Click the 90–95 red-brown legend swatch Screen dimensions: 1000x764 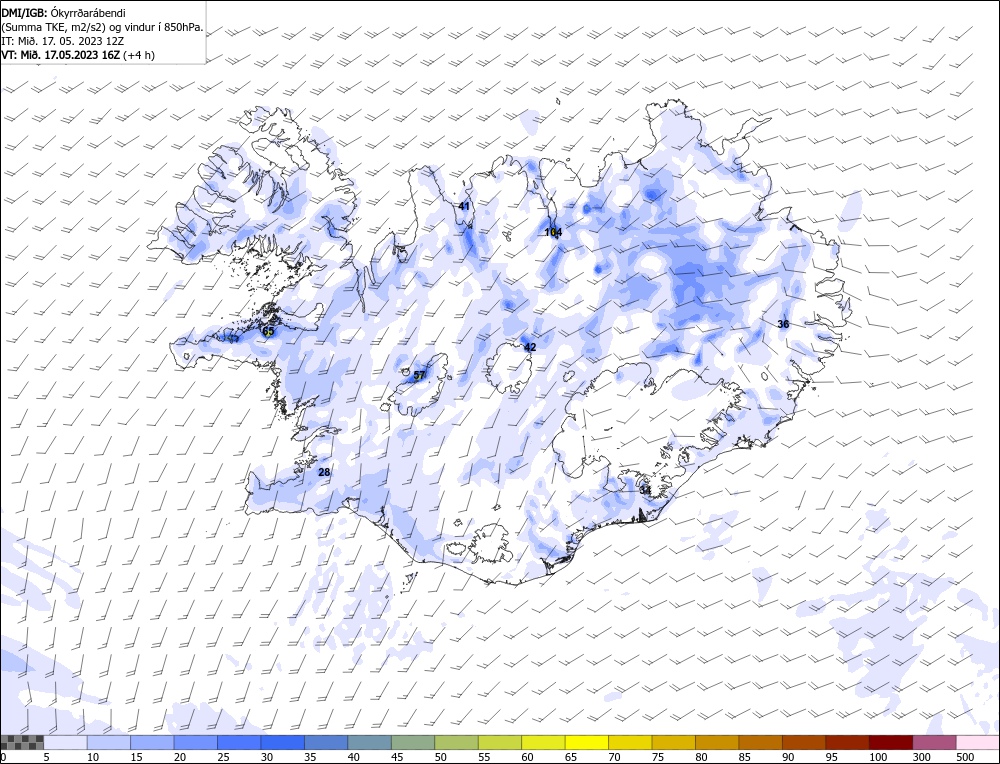tap(804, 742)
